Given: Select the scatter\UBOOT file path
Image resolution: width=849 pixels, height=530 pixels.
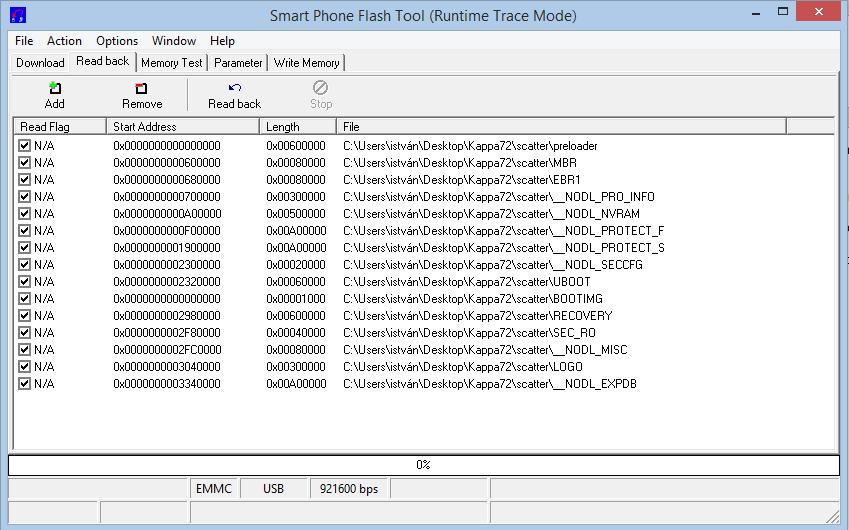Looking at the screenshot, I should [x=467, y=282].
